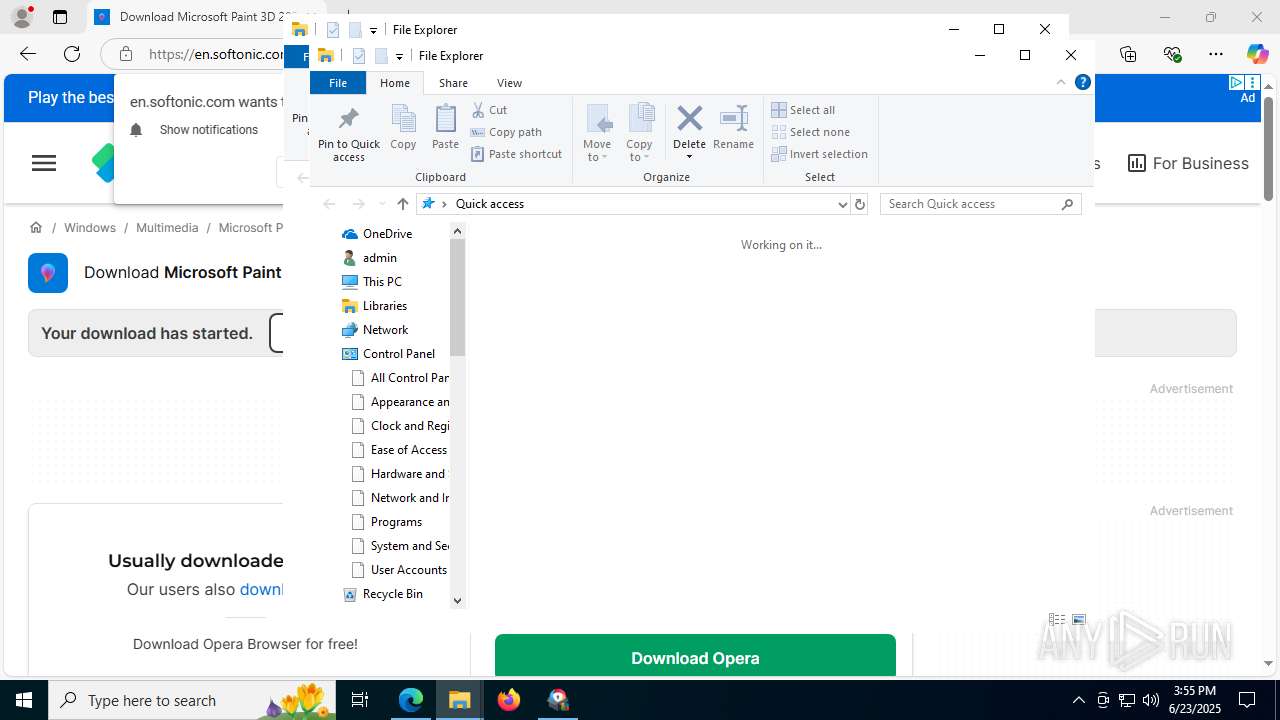1280x720 pixels.
Task: Switch to large icons view
Action: 1078,620
